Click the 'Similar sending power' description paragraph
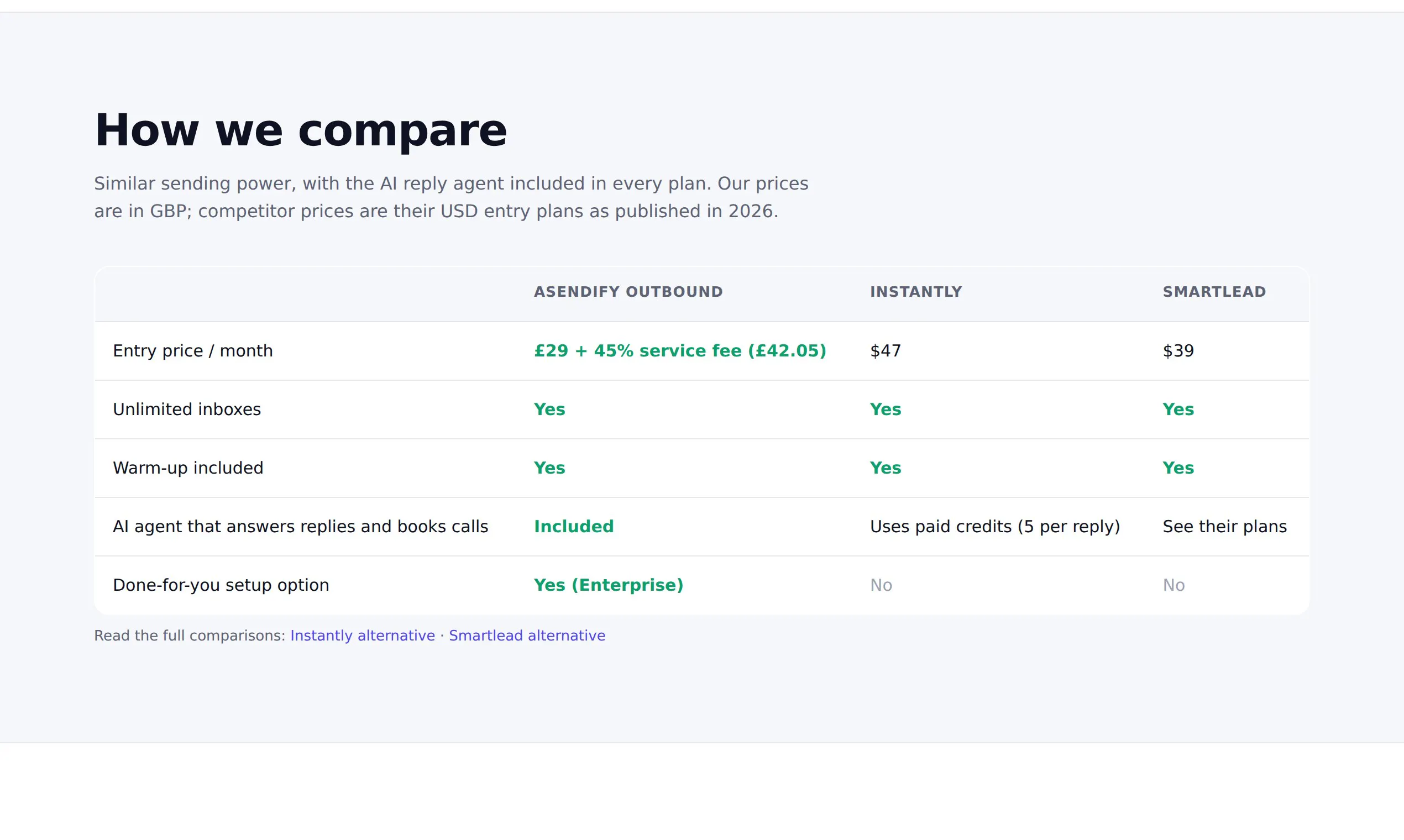This screenshot has width=1404, height=840. point(451,197)
